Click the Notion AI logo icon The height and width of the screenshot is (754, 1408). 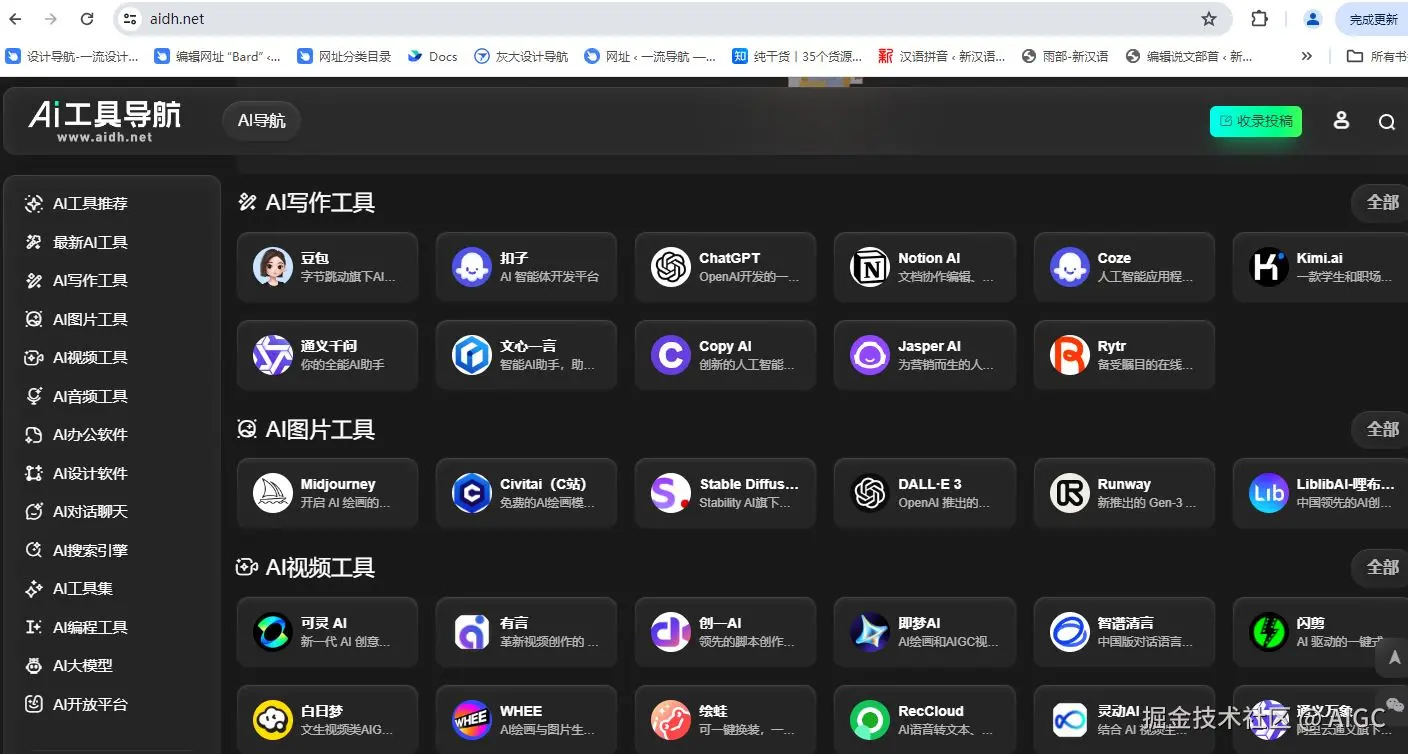pos(869,267)
